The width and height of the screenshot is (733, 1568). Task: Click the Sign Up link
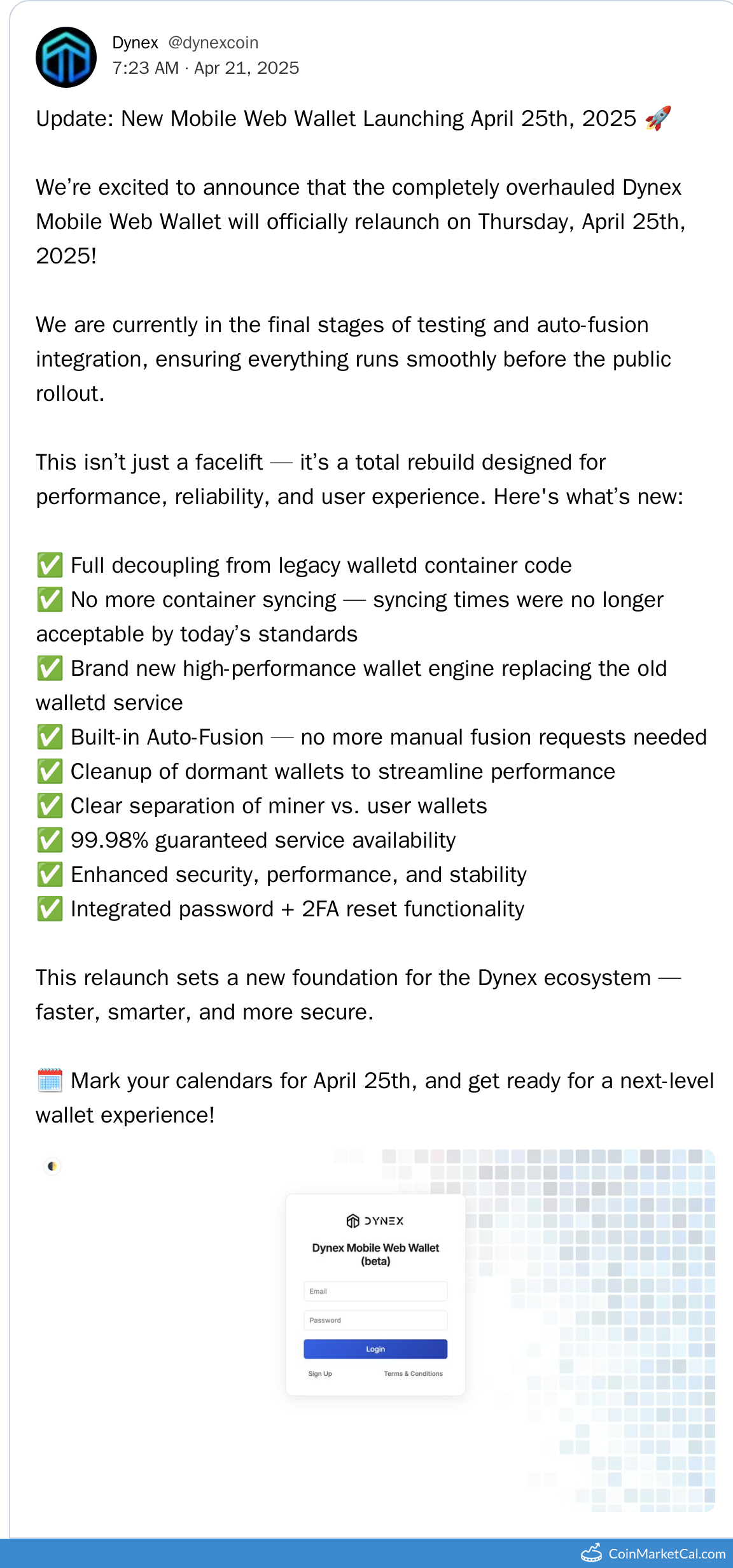pos(320,1373)
